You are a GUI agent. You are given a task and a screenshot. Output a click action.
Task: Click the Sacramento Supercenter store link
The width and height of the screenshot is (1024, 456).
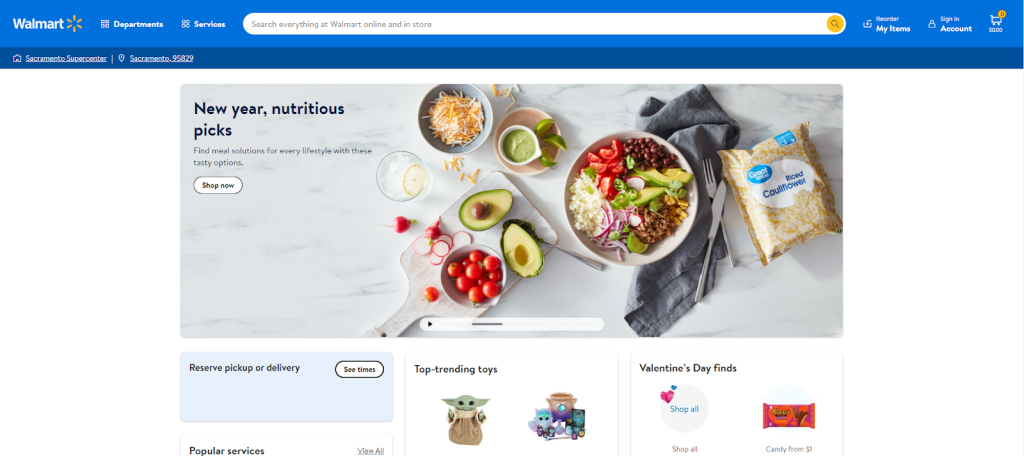[66, 58]
